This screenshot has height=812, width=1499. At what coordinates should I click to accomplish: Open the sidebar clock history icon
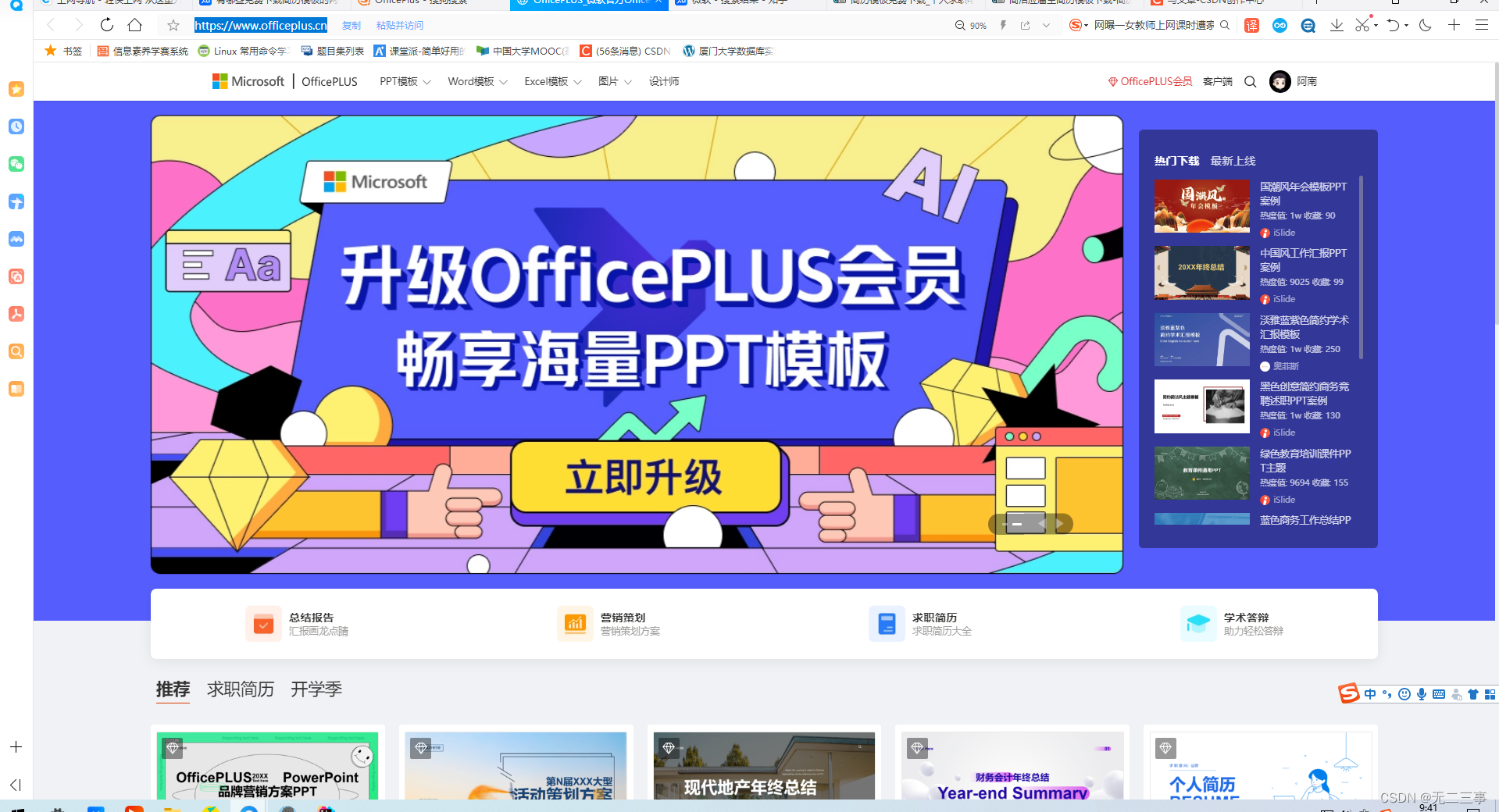[16, 126]
